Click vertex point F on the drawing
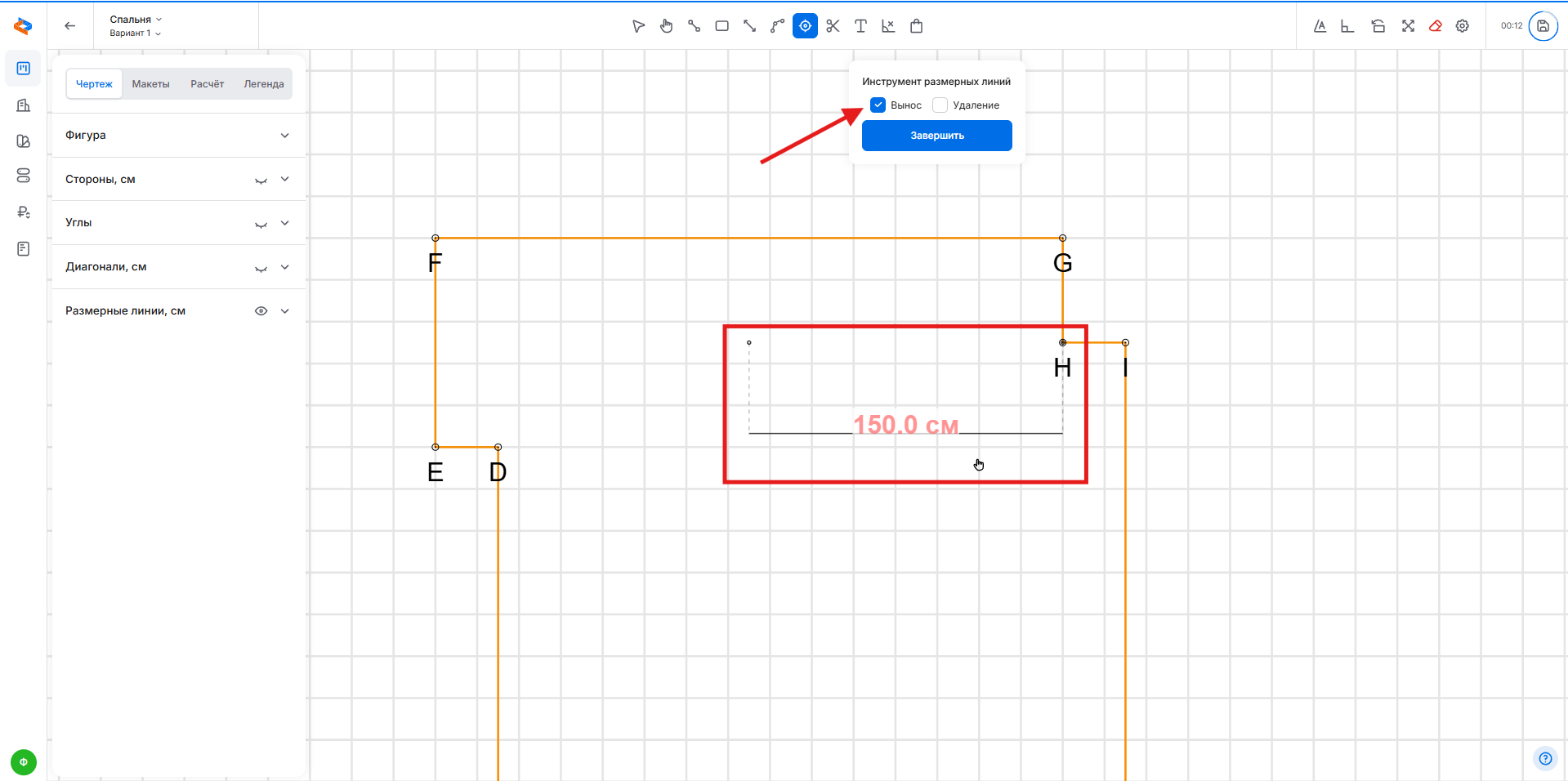 pyautogui.click(x=436, y=239)
